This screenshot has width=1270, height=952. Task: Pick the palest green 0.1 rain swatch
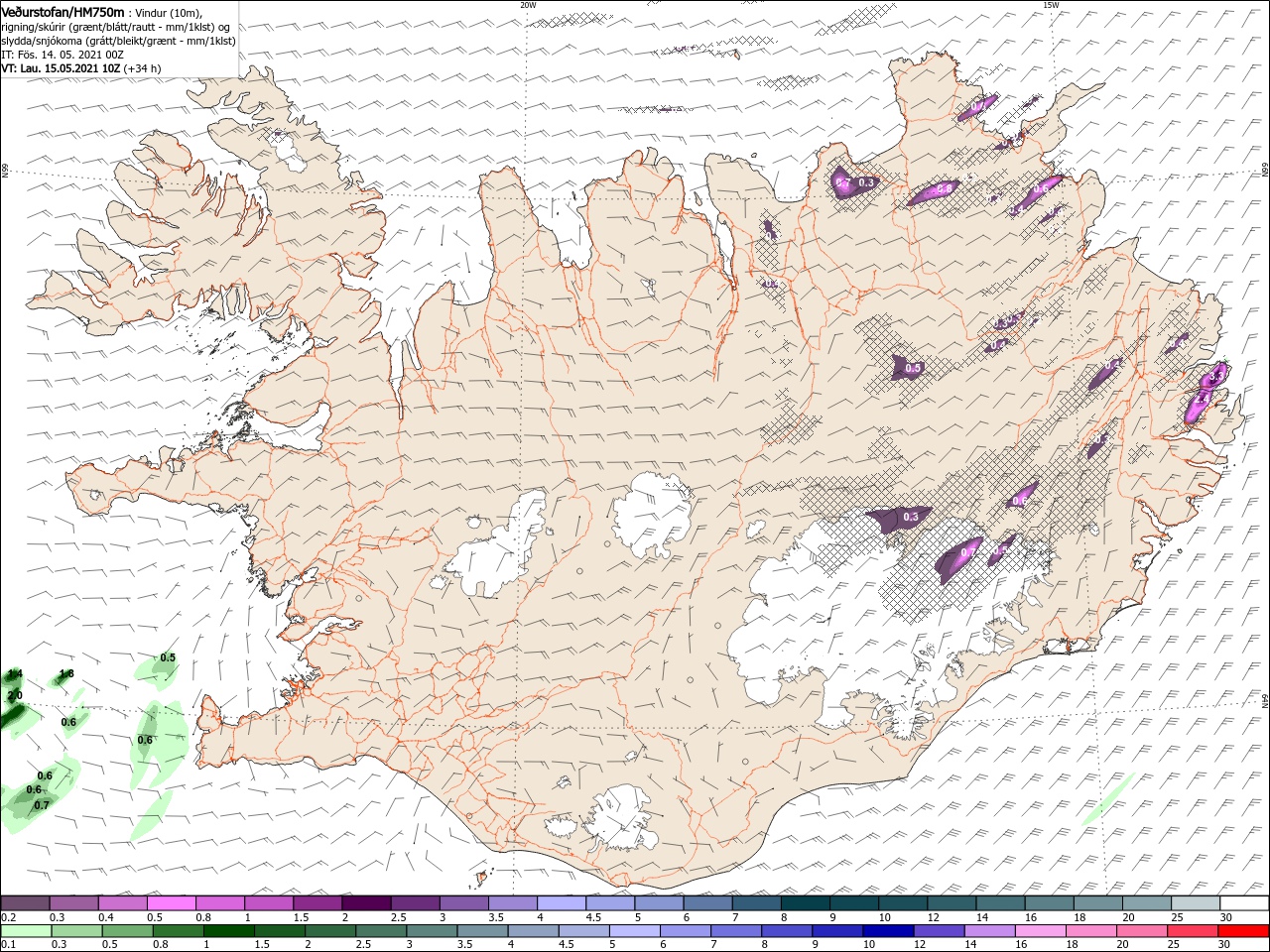click(x=27, y=931)
